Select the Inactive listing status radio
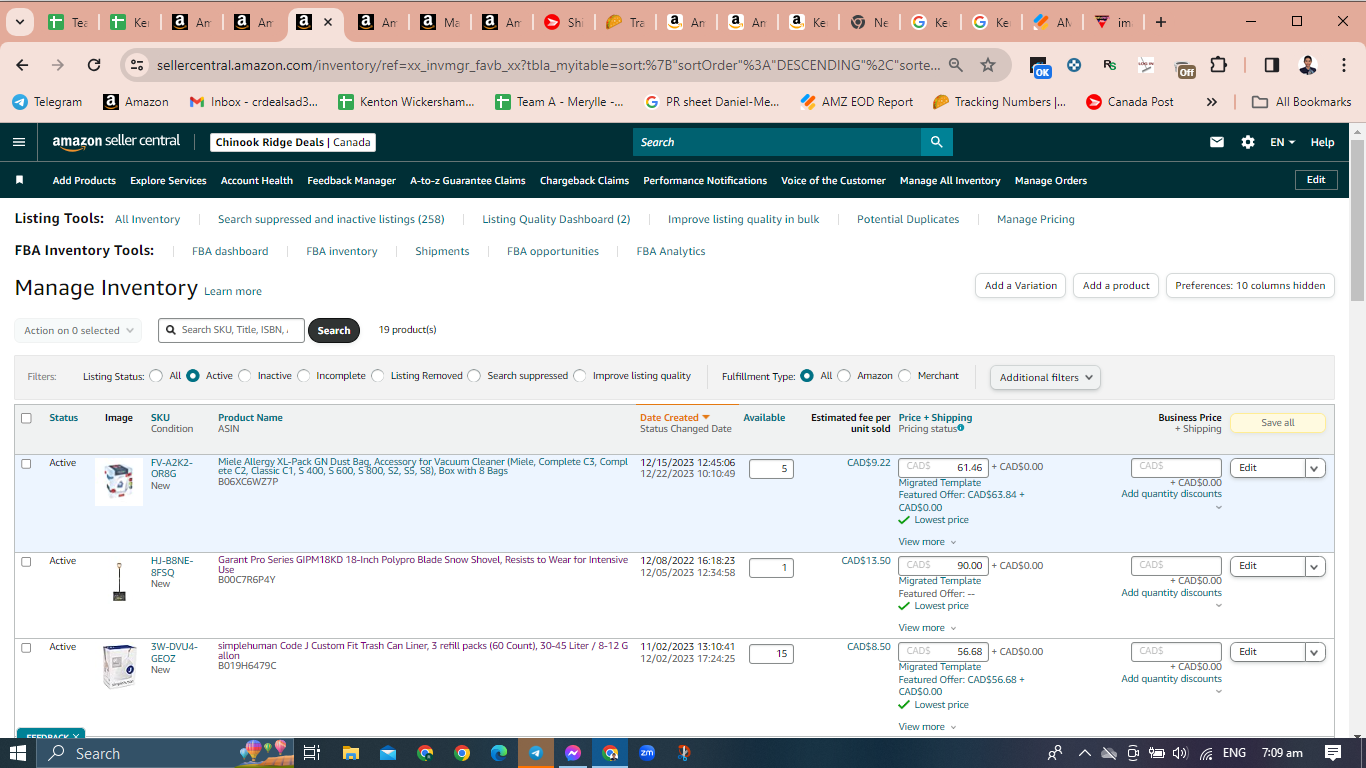 (x=245, y=376)
